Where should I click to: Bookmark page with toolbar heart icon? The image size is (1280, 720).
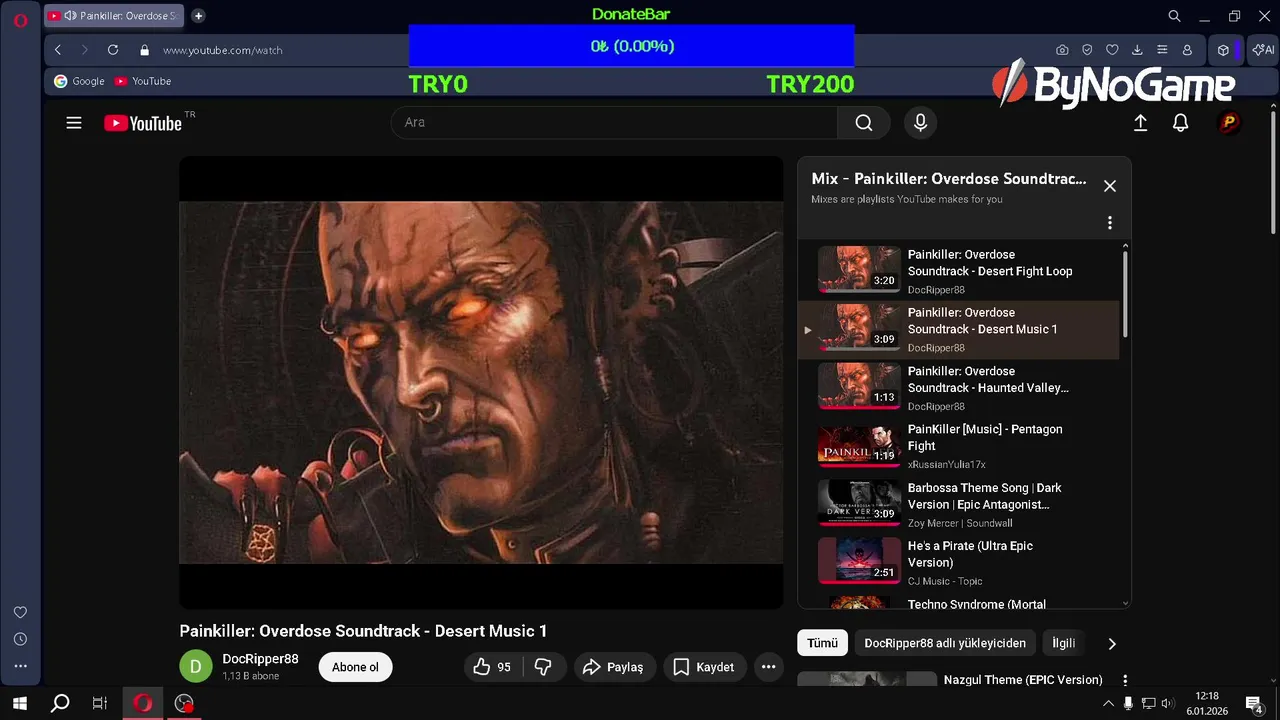point(1112,50)
